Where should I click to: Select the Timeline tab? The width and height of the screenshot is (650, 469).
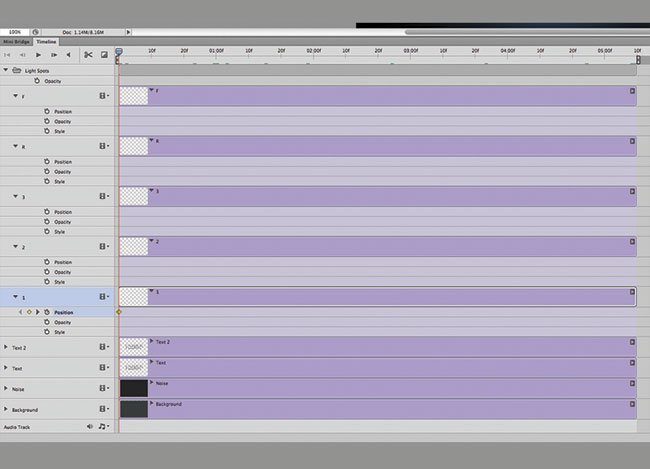click(46, 42)
